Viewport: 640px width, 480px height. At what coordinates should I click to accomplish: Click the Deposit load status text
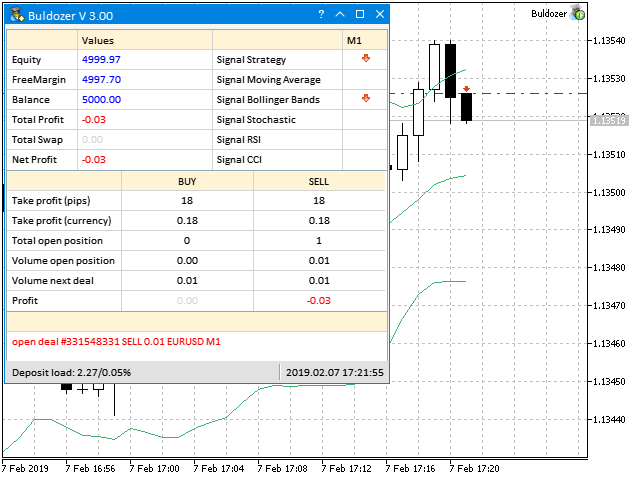71,372
